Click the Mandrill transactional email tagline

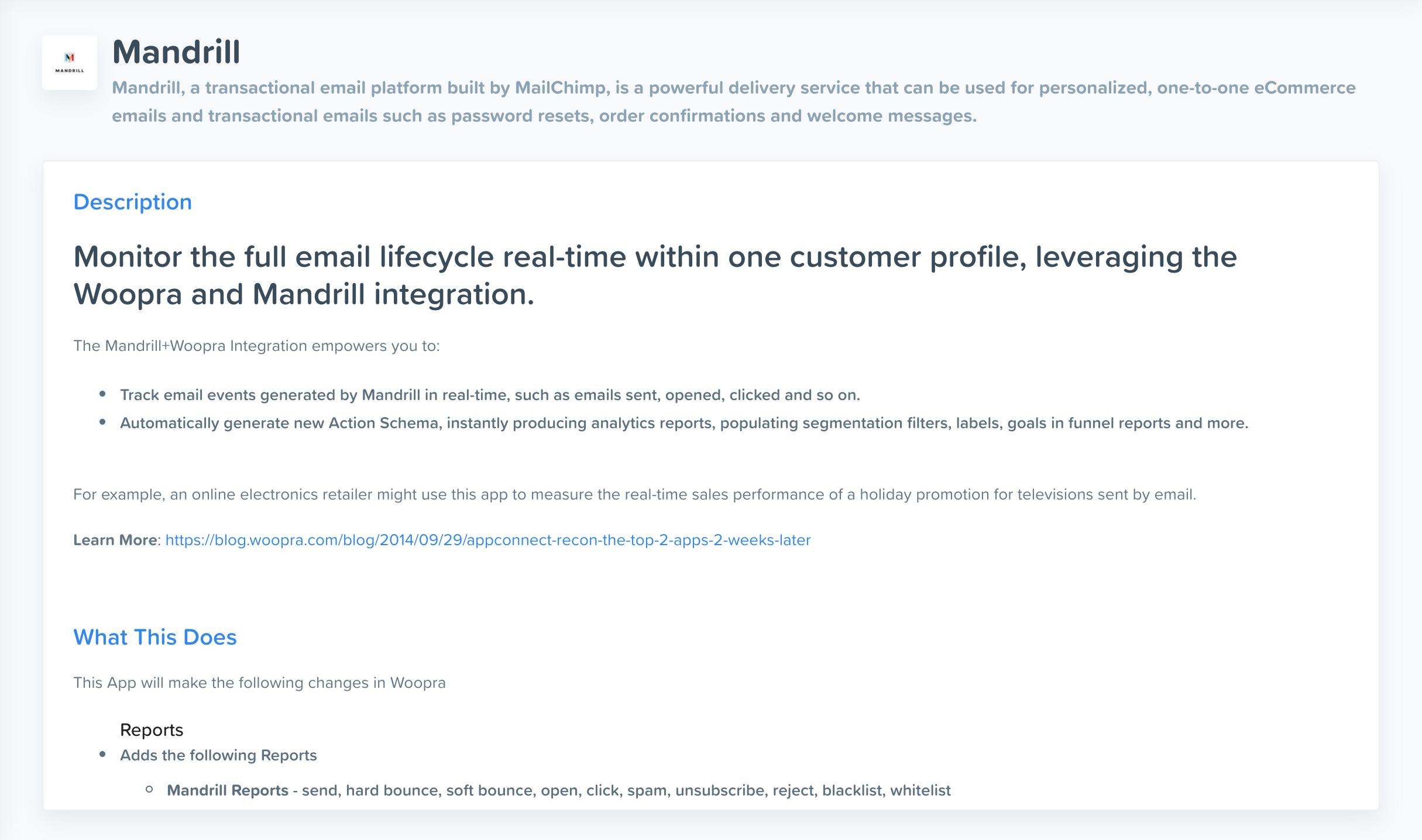pyautogui.click(x=734, y=102)
